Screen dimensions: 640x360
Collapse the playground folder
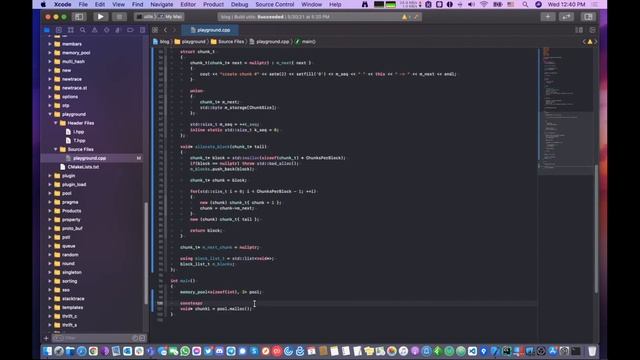50,114
